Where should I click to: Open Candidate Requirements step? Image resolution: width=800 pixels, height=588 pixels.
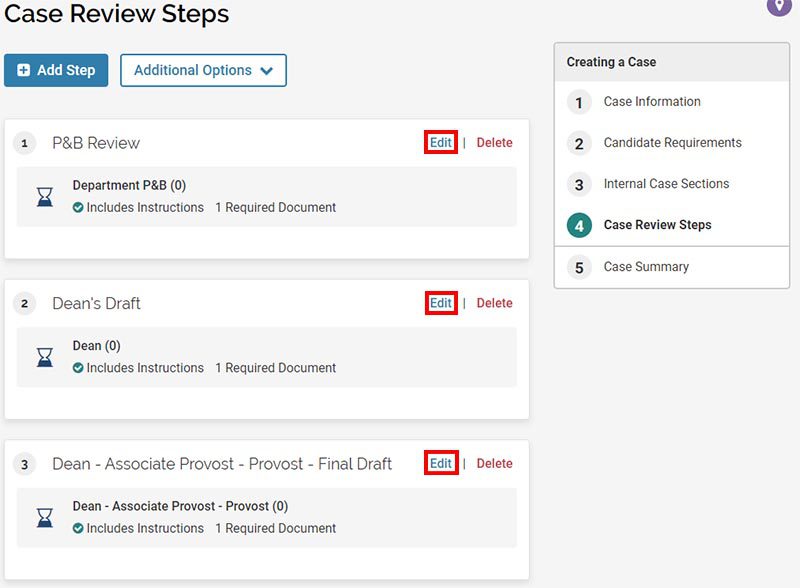[671, 143]
